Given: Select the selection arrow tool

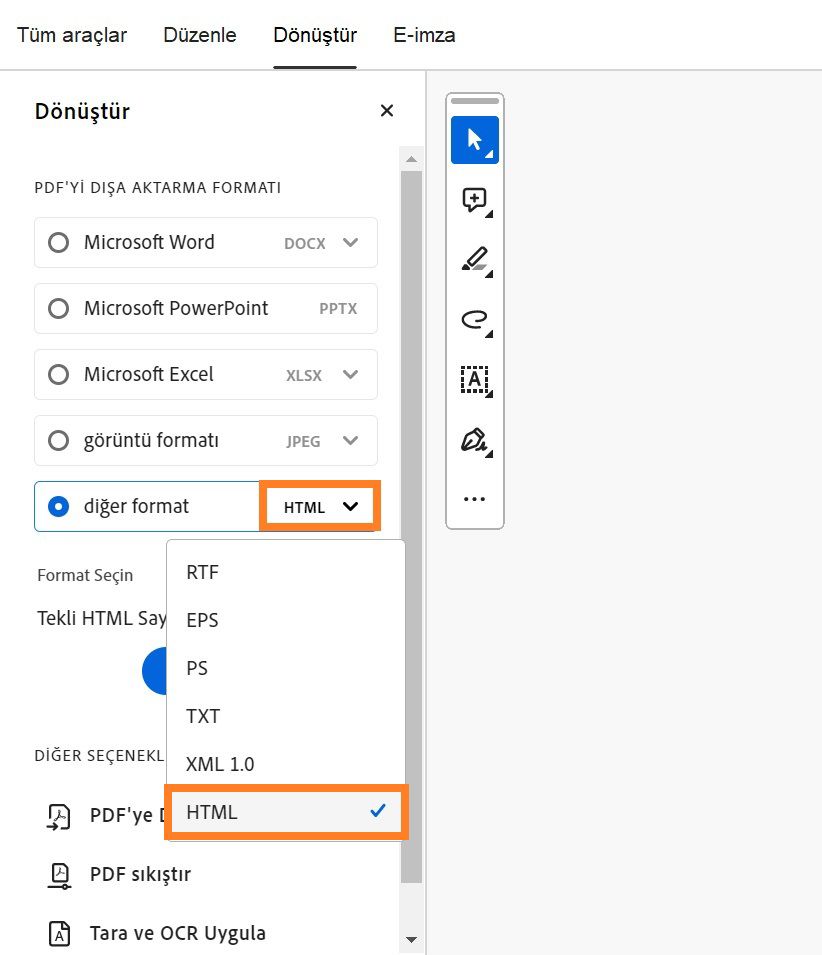Looking at the screenshot, I should pos(474,140).
